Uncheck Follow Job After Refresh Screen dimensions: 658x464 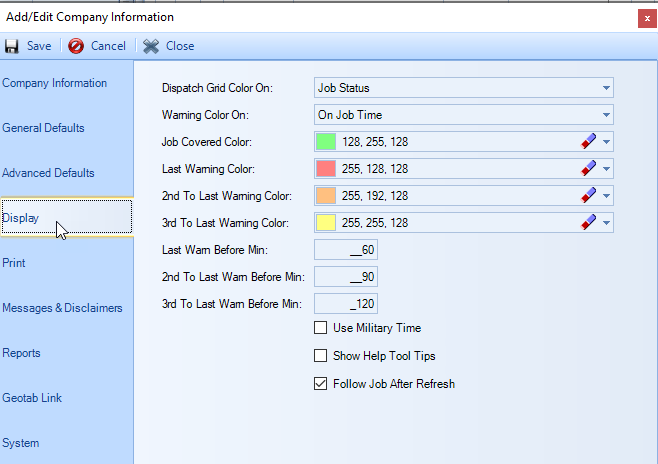point(321,383)
